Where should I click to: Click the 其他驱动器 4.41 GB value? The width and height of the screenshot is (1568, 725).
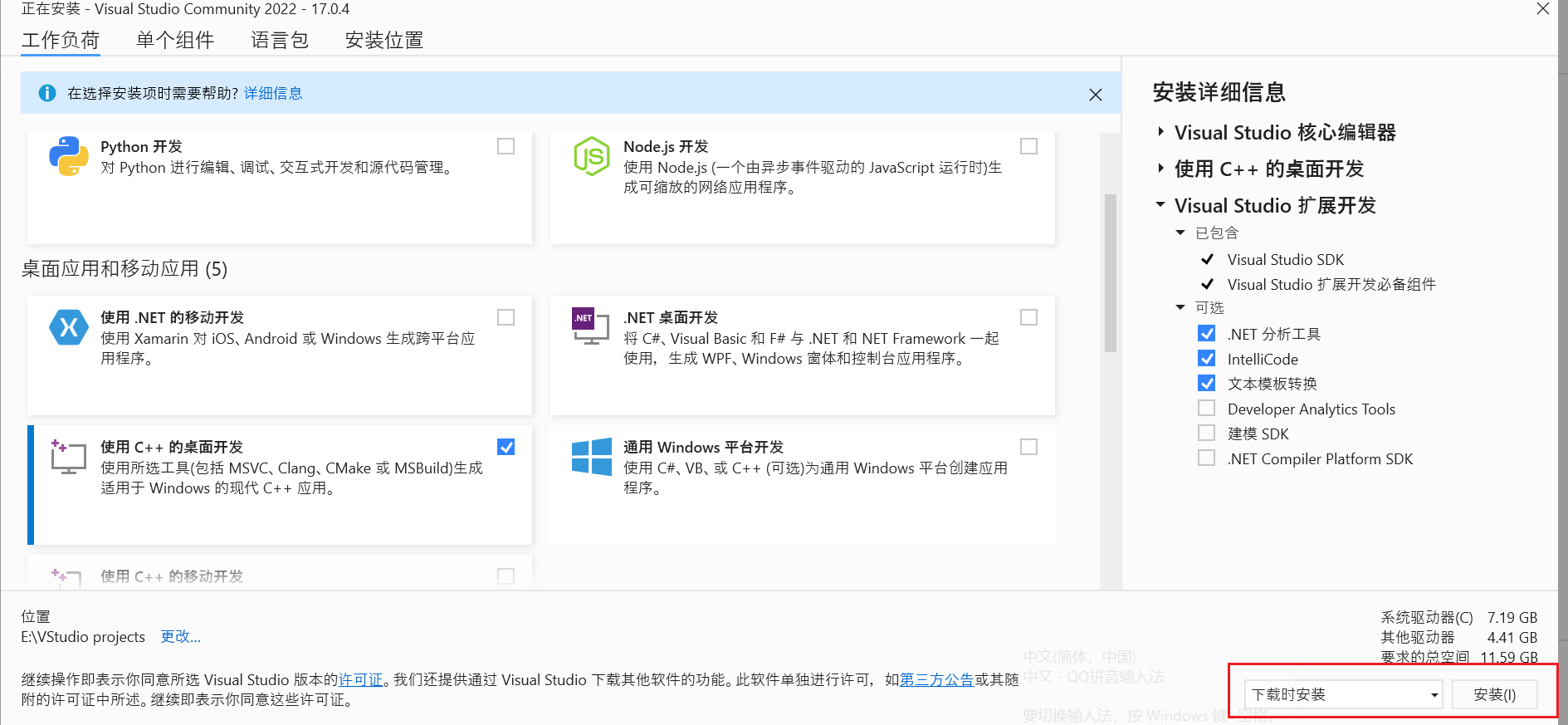(x=1512, y=638)
